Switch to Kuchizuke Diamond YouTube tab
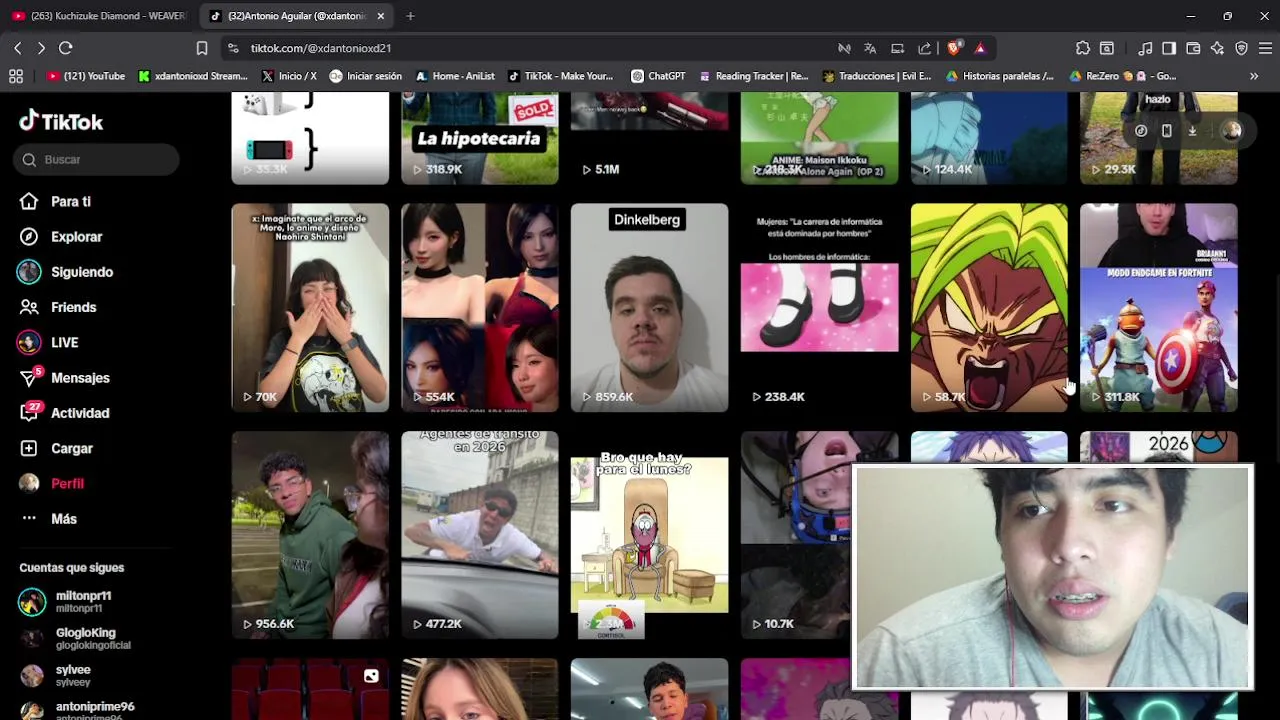This screenshot has height=720, width=1280. click(98, 16)
